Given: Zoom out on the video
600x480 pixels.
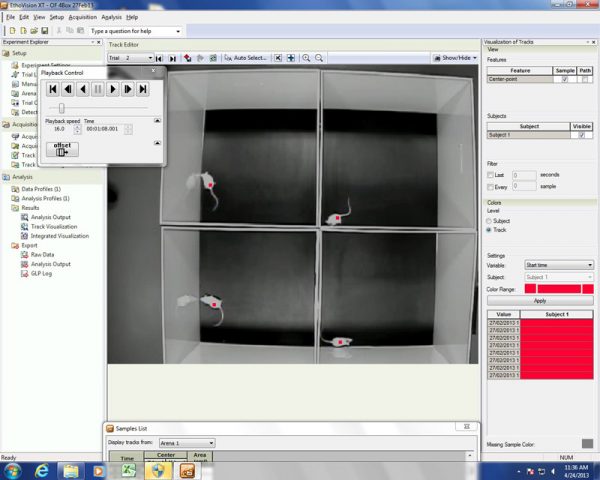Looking at the screenshot, I should coord(319,58).
